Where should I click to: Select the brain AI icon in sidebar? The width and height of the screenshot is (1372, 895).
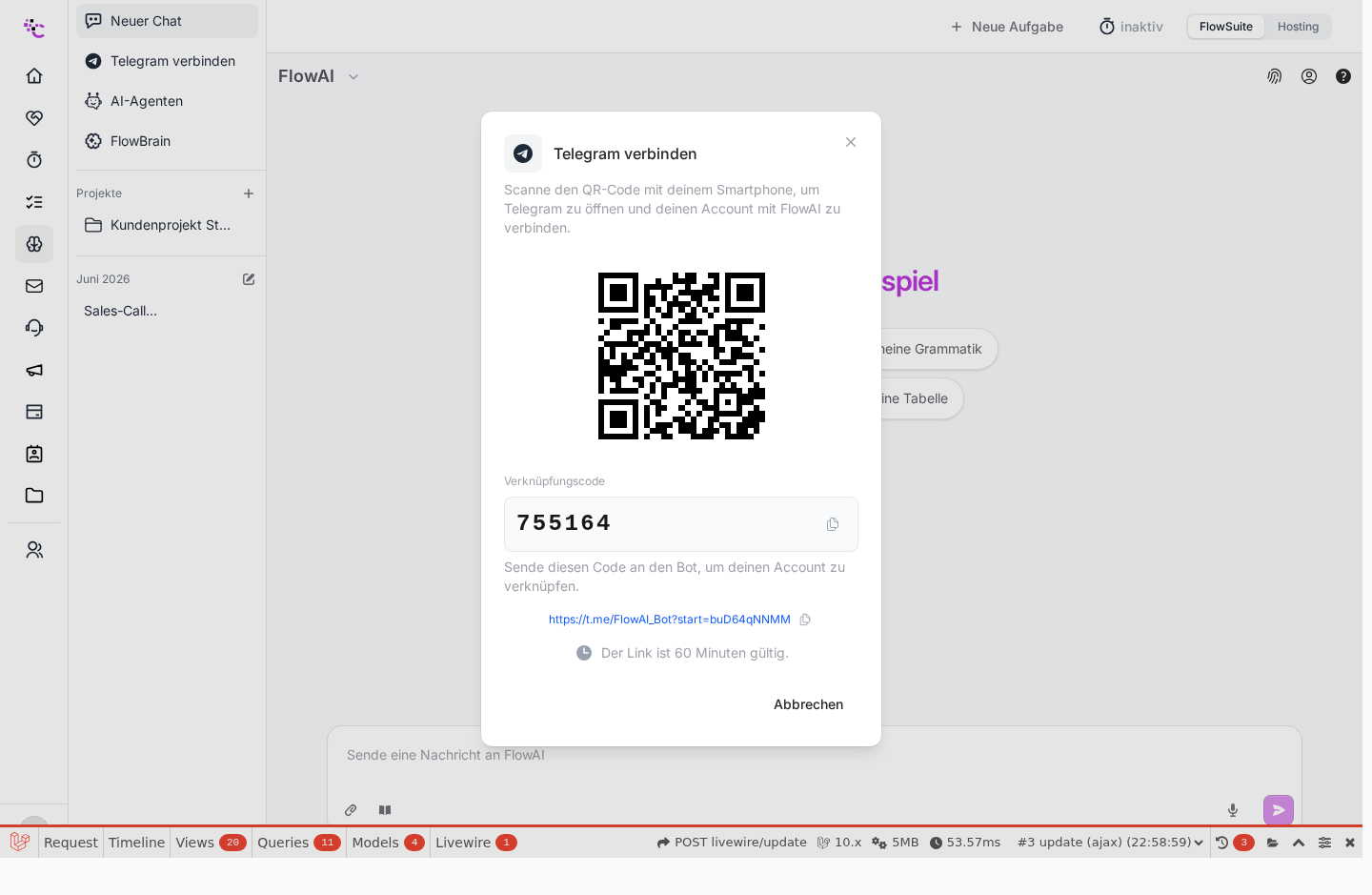tap(34, 244)
